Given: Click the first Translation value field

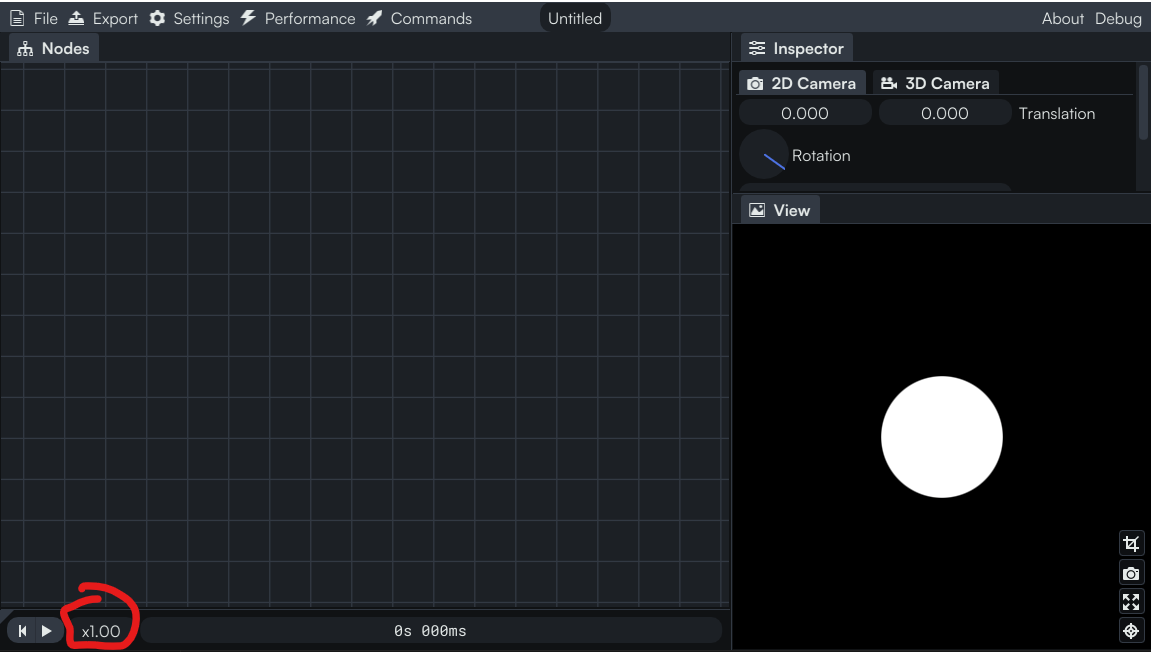Looking at the screenshot, I should coord(805,113).
